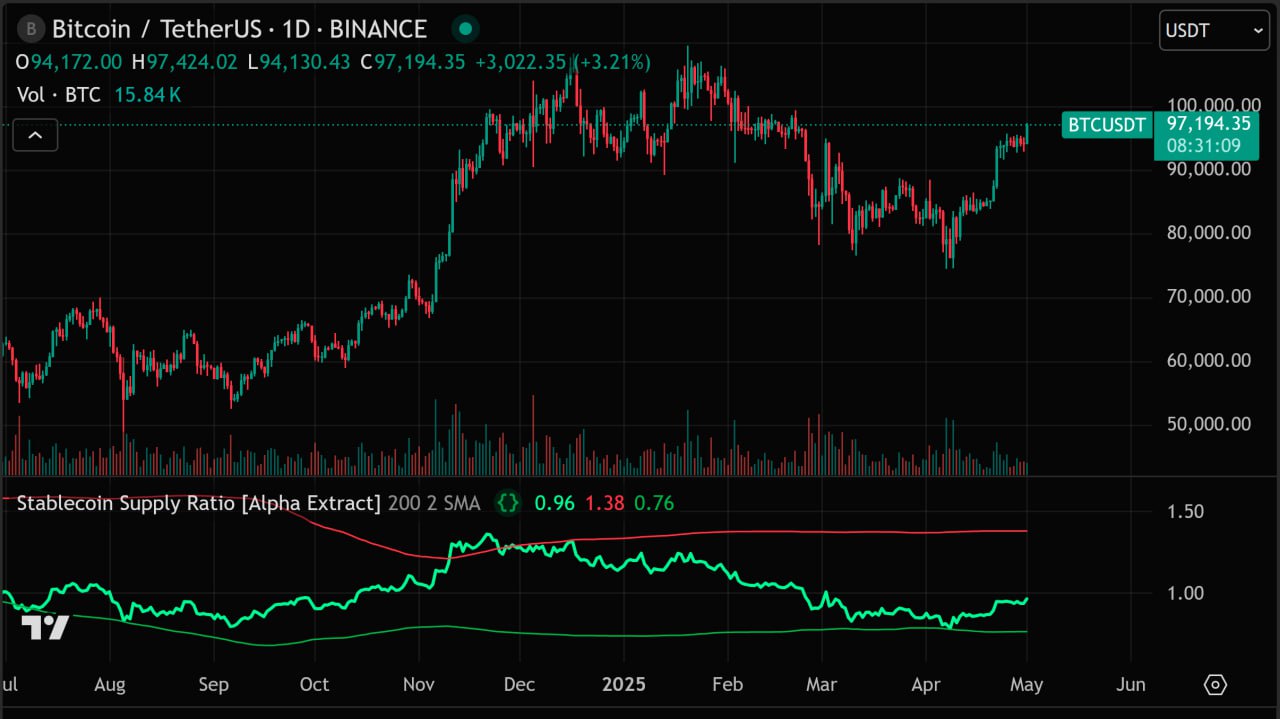This screenshot has height=719, width=1280.
Task: Click the open value 94,172.00
Action: pos(76,62)
